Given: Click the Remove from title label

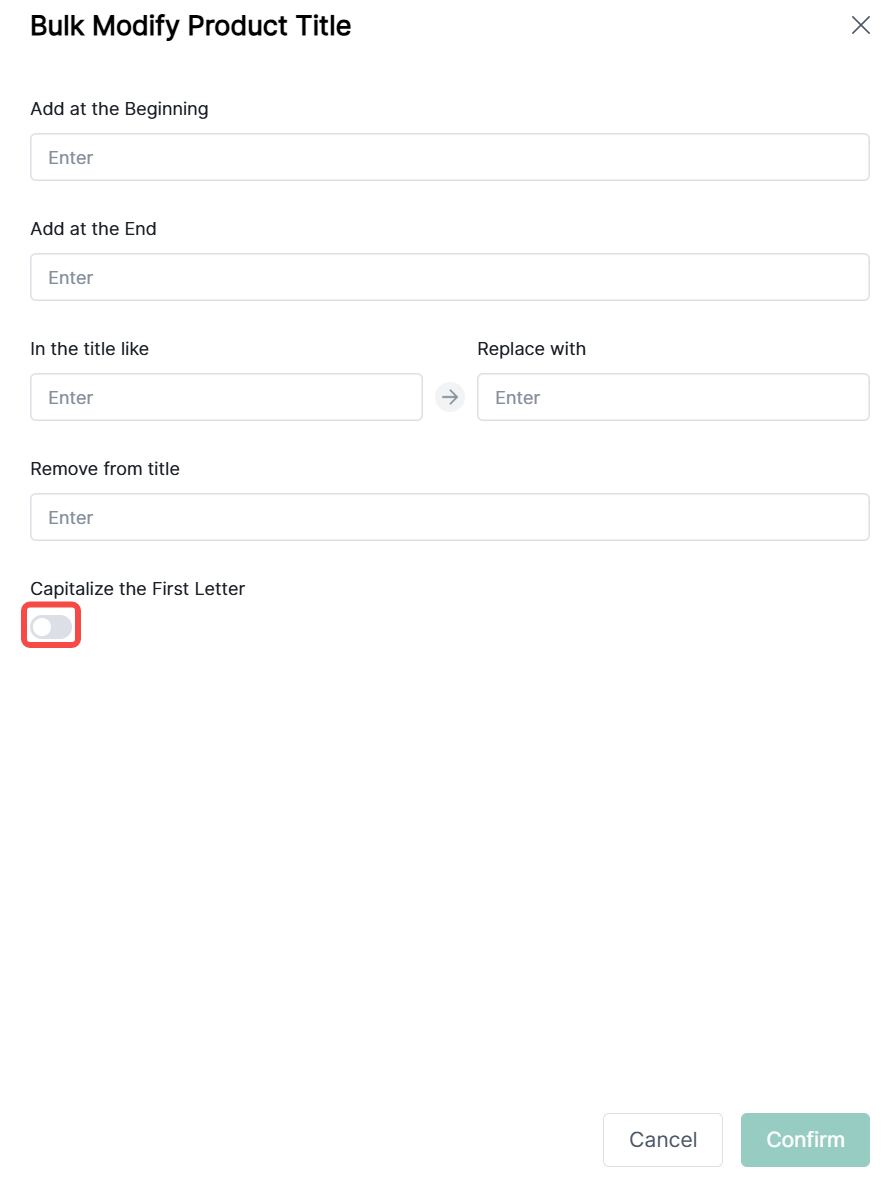Looking at the screenshot, I should pos(105,469).
